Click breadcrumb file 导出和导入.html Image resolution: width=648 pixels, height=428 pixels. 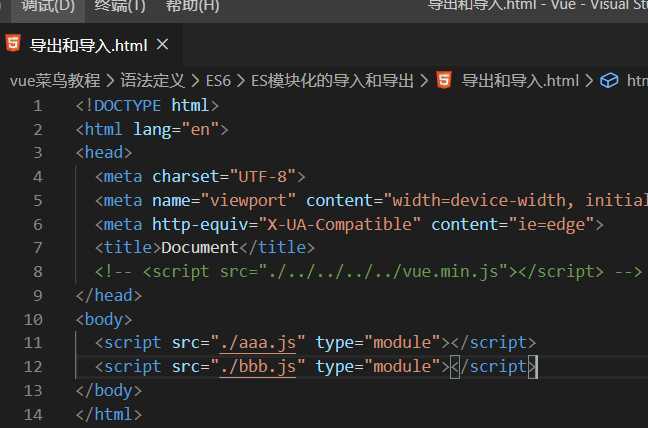(x=520, y=81)
